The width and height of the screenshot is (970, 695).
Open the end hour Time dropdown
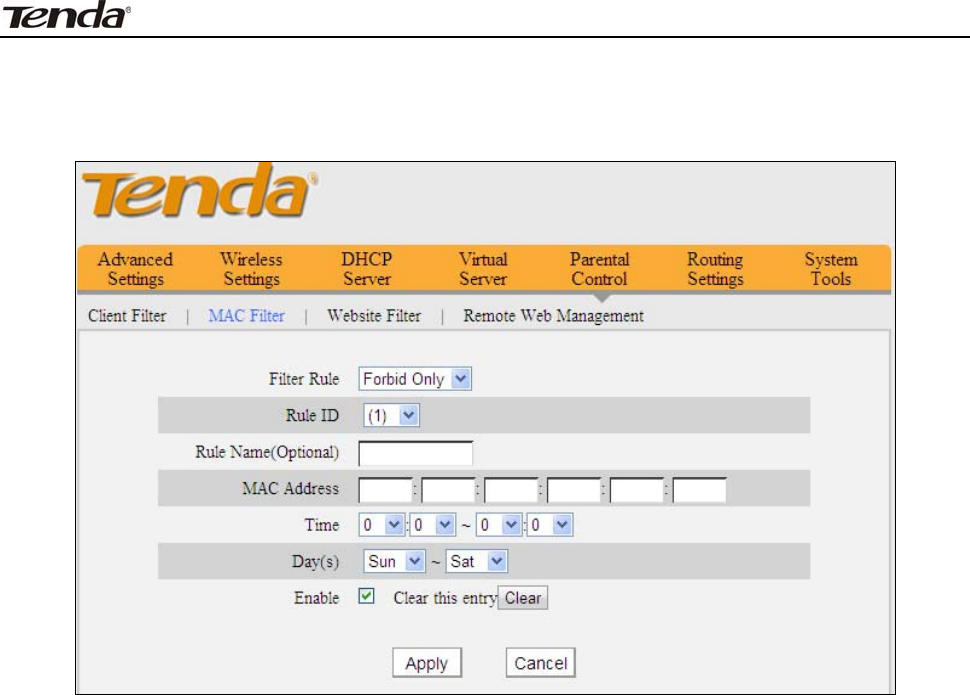point(499,525)
